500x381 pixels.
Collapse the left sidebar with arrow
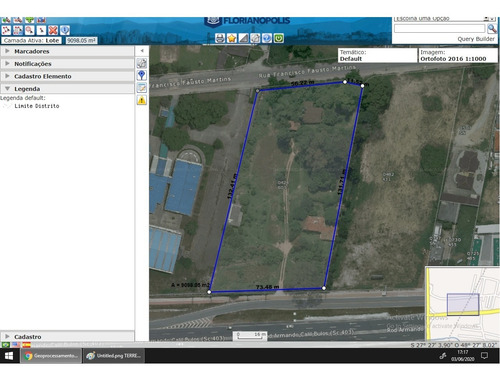click(142, 51)
